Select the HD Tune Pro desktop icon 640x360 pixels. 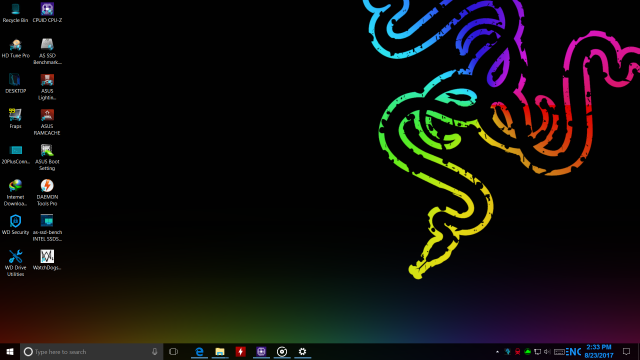point(16,48)
